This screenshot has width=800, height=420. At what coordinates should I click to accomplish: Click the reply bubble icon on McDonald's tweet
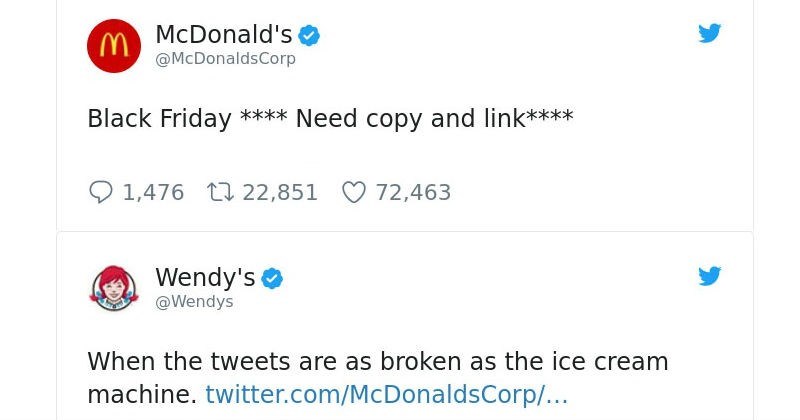(101, 192)
